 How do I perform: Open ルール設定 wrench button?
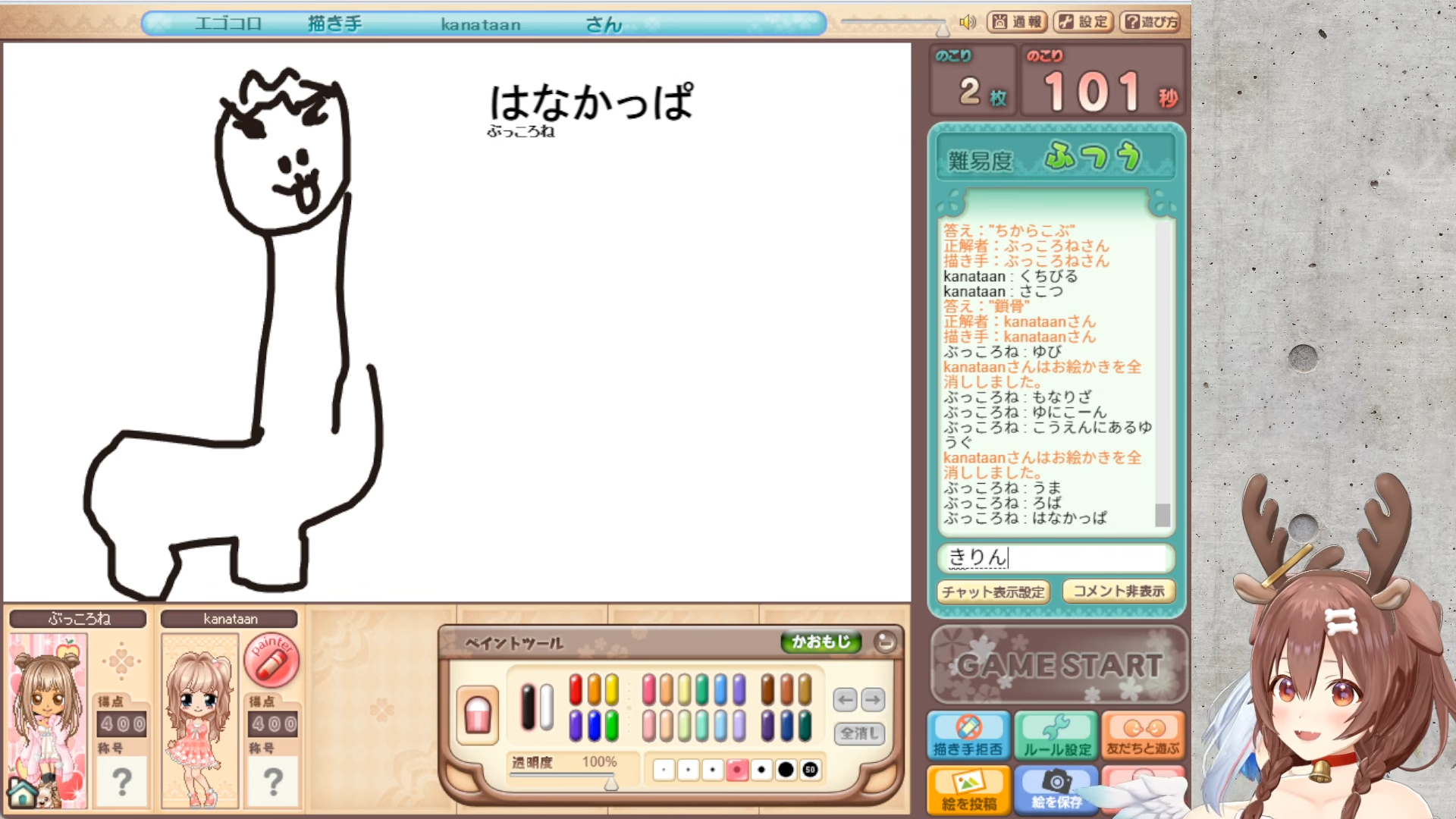[1056, 736]
